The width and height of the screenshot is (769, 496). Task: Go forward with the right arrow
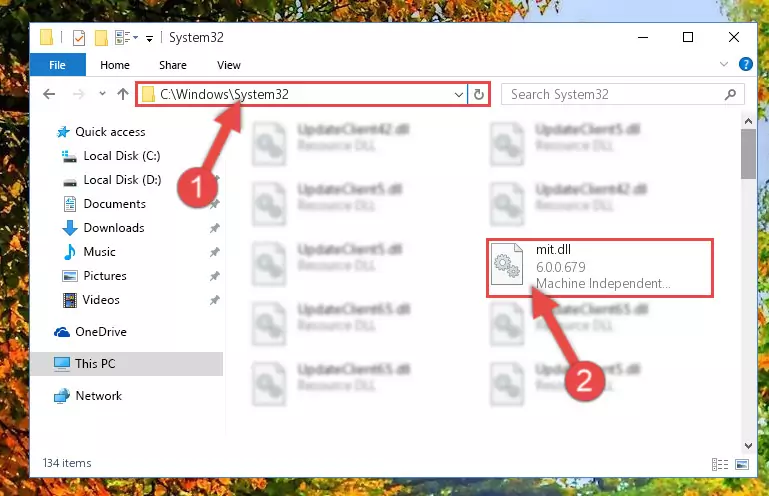(78, 94)
